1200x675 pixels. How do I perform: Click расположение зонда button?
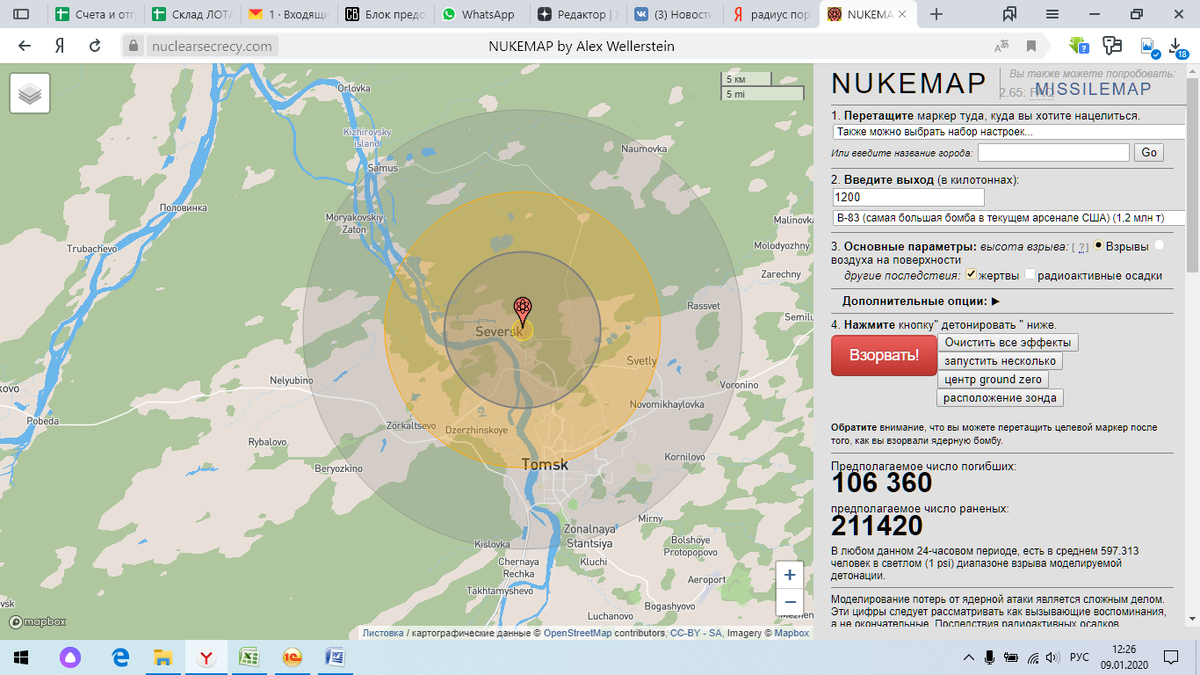click(1000, 398)
